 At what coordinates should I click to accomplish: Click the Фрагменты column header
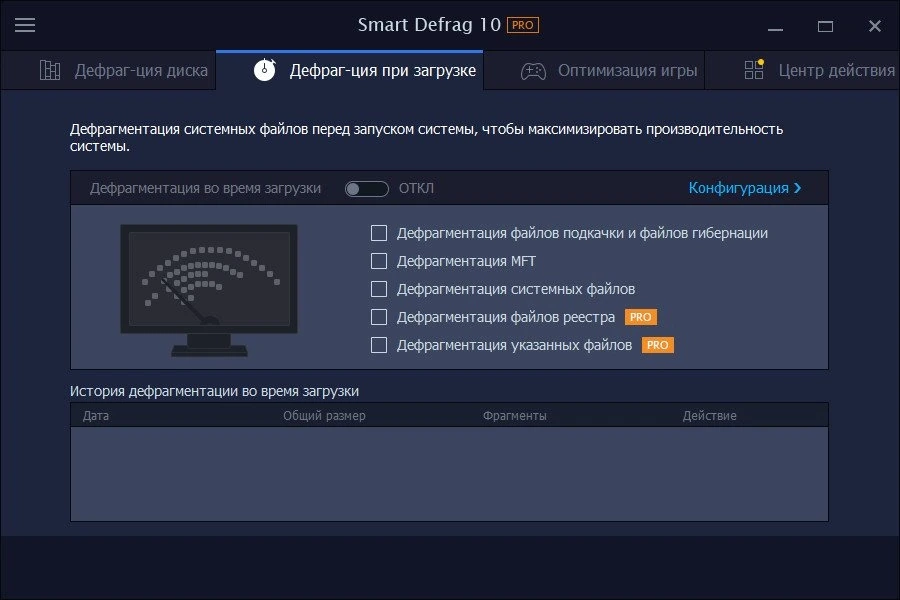514,416
